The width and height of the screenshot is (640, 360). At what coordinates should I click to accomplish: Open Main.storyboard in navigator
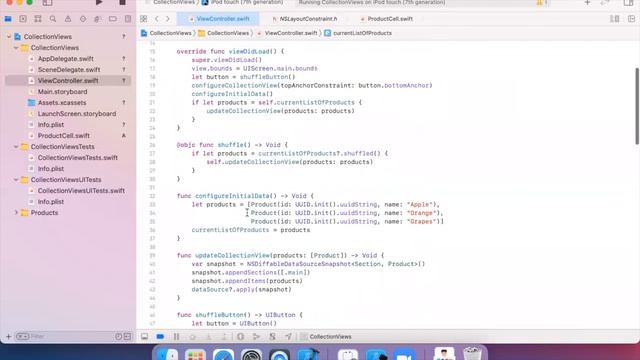coord(62,92)
